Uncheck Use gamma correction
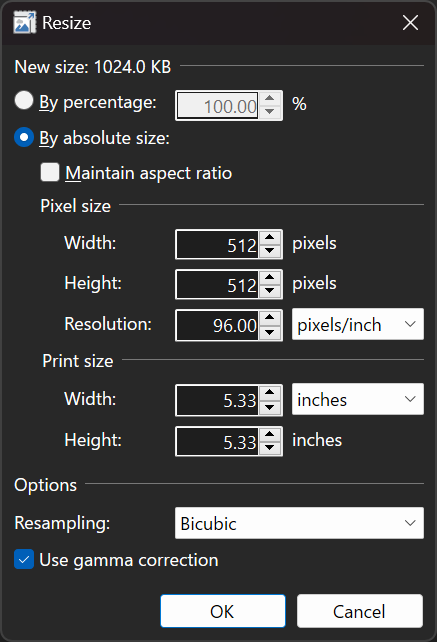 coord(24,560)
